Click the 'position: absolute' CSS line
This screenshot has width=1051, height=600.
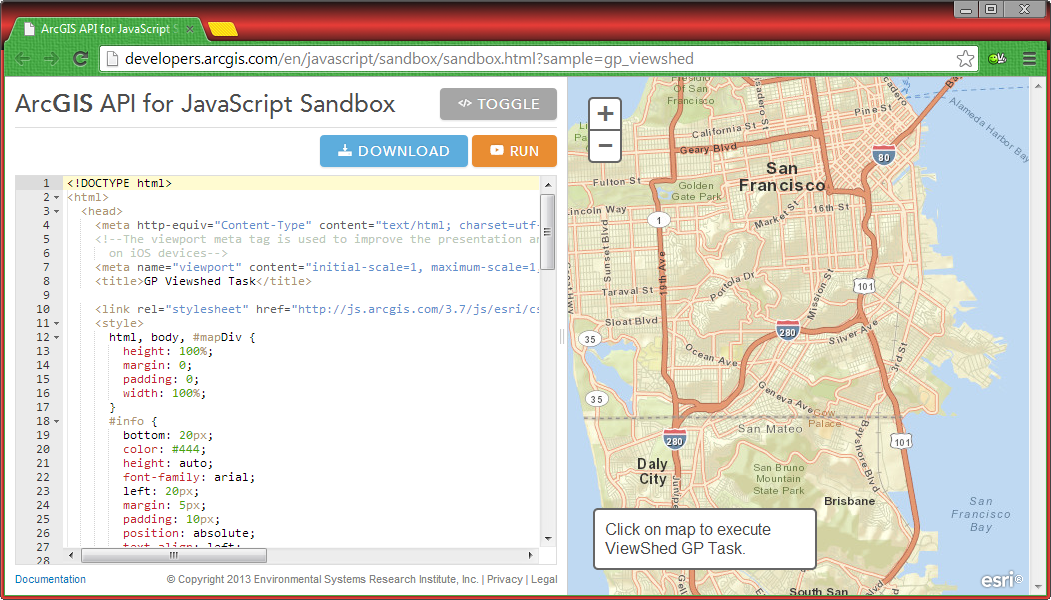[x=189, y=534]
